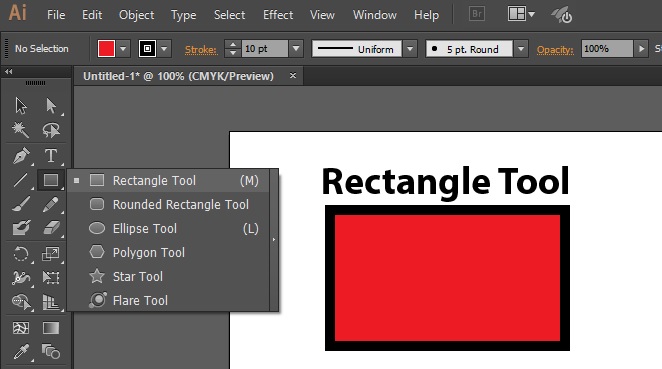Pick the Free Transform tool
The image size is (662, 369).
[51, 277]
